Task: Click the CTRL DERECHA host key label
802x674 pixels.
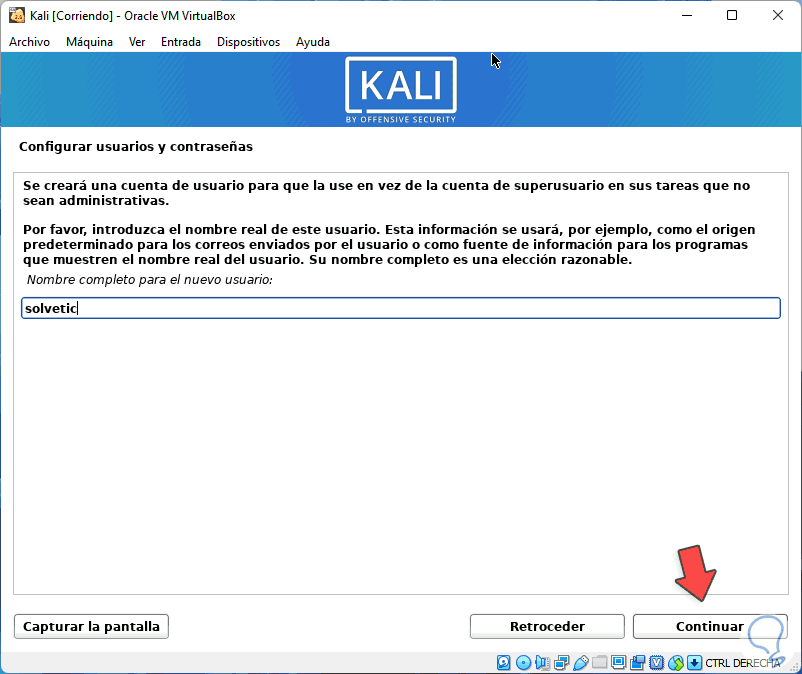Action: 743,663
